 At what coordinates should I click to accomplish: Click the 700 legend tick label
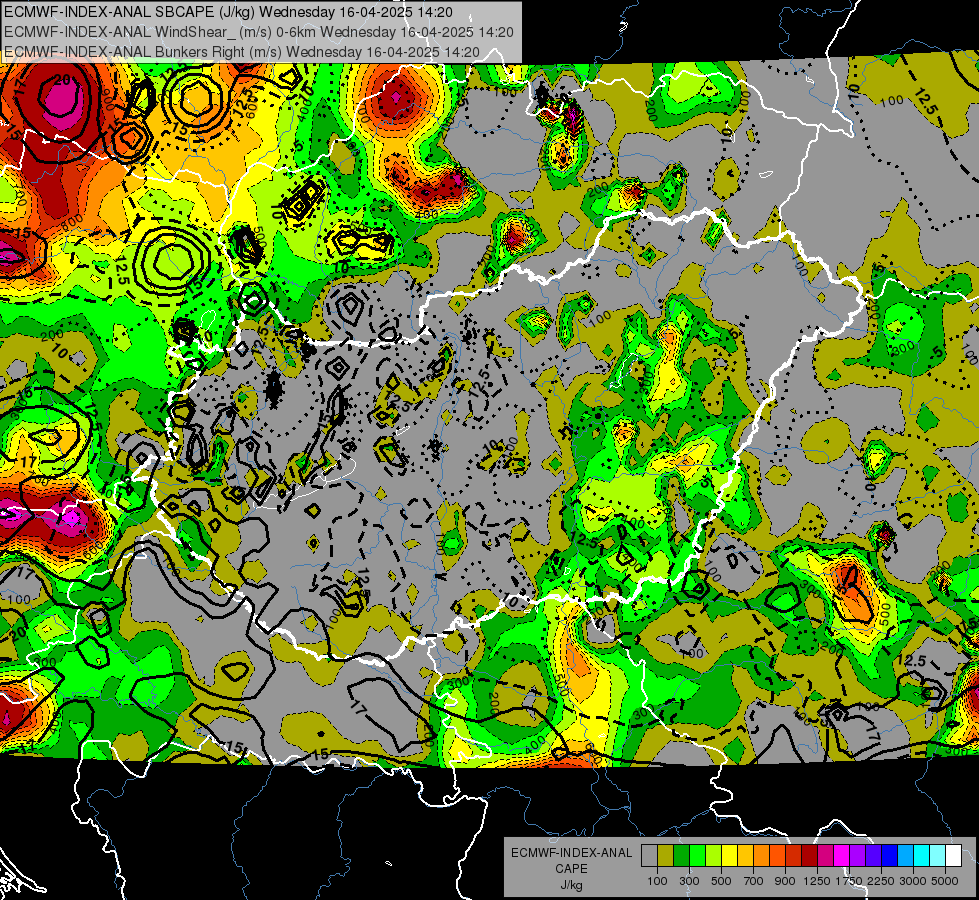click(754, 881)
